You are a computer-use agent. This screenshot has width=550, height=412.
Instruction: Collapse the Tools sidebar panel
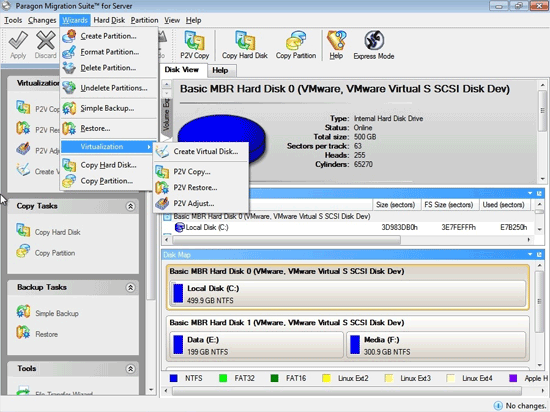[x=130, y=369]
